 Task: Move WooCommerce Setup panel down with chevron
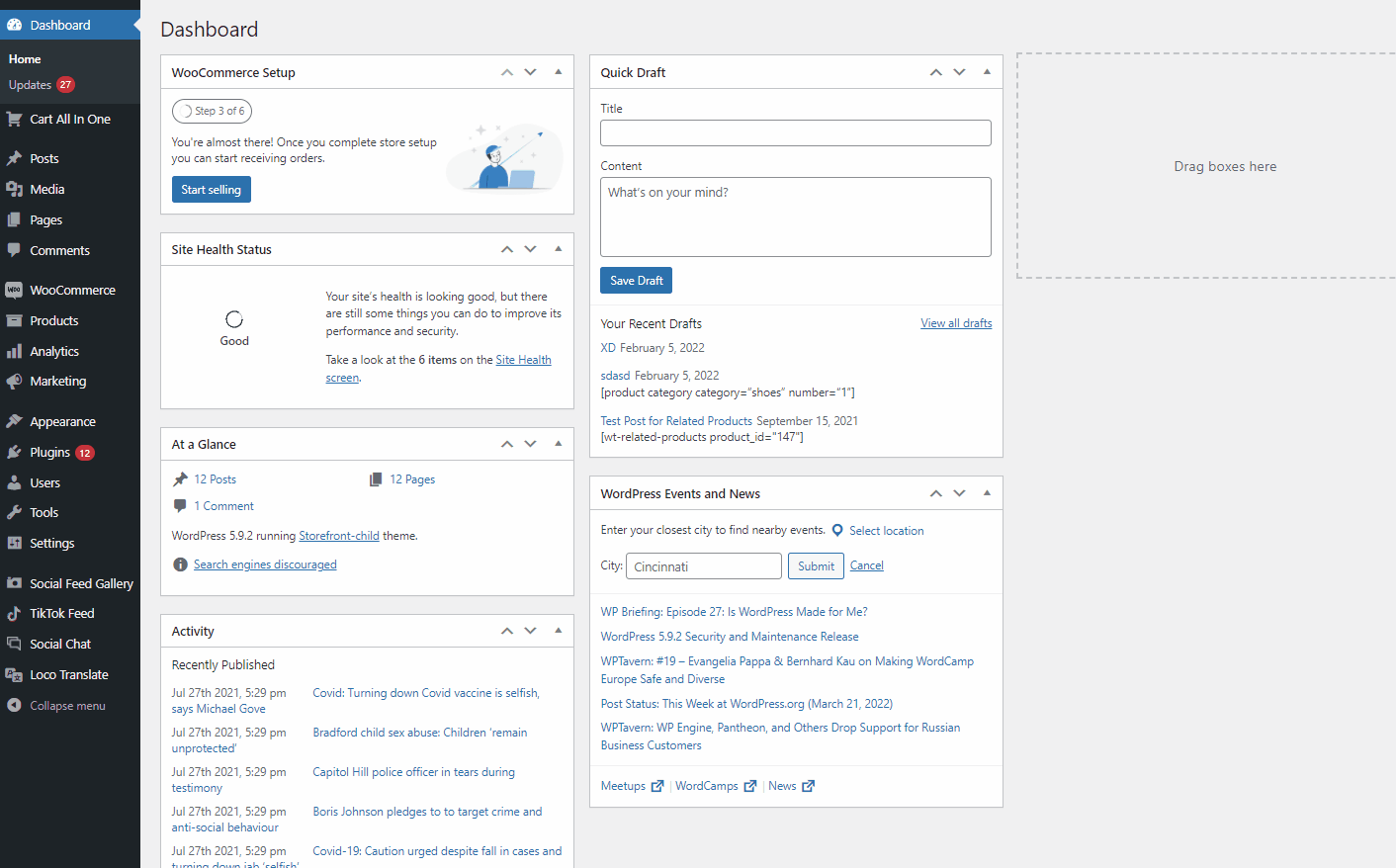point(531,72)
